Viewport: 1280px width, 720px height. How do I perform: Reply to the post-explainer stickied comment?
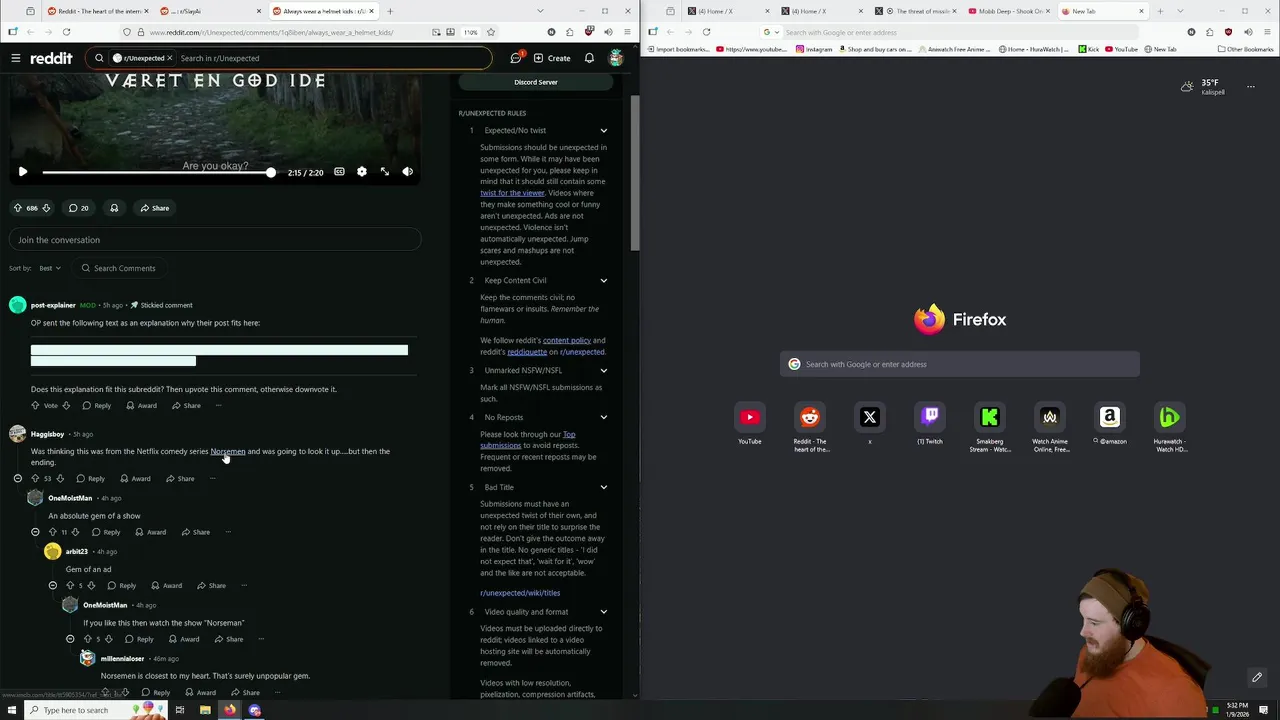(97, 406)
